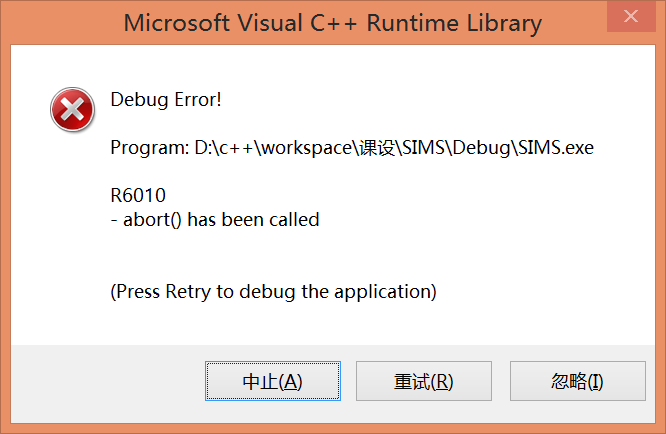Close the Runtime Library dialog
The image size is (666, 434).
tap(631, 17)
